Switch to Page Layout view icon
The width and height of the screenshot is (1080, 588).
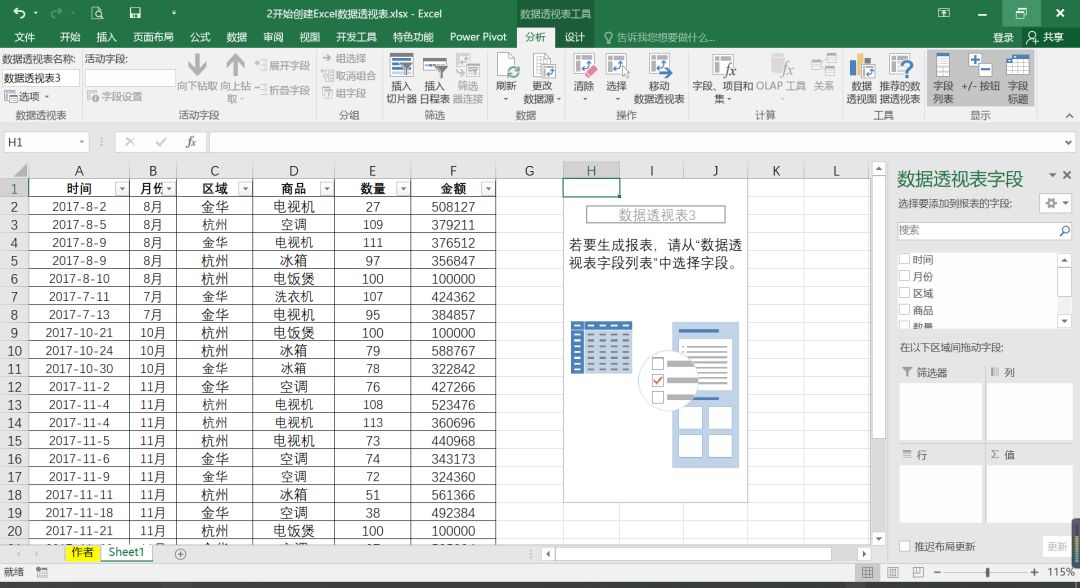click(x=893, y=572)
